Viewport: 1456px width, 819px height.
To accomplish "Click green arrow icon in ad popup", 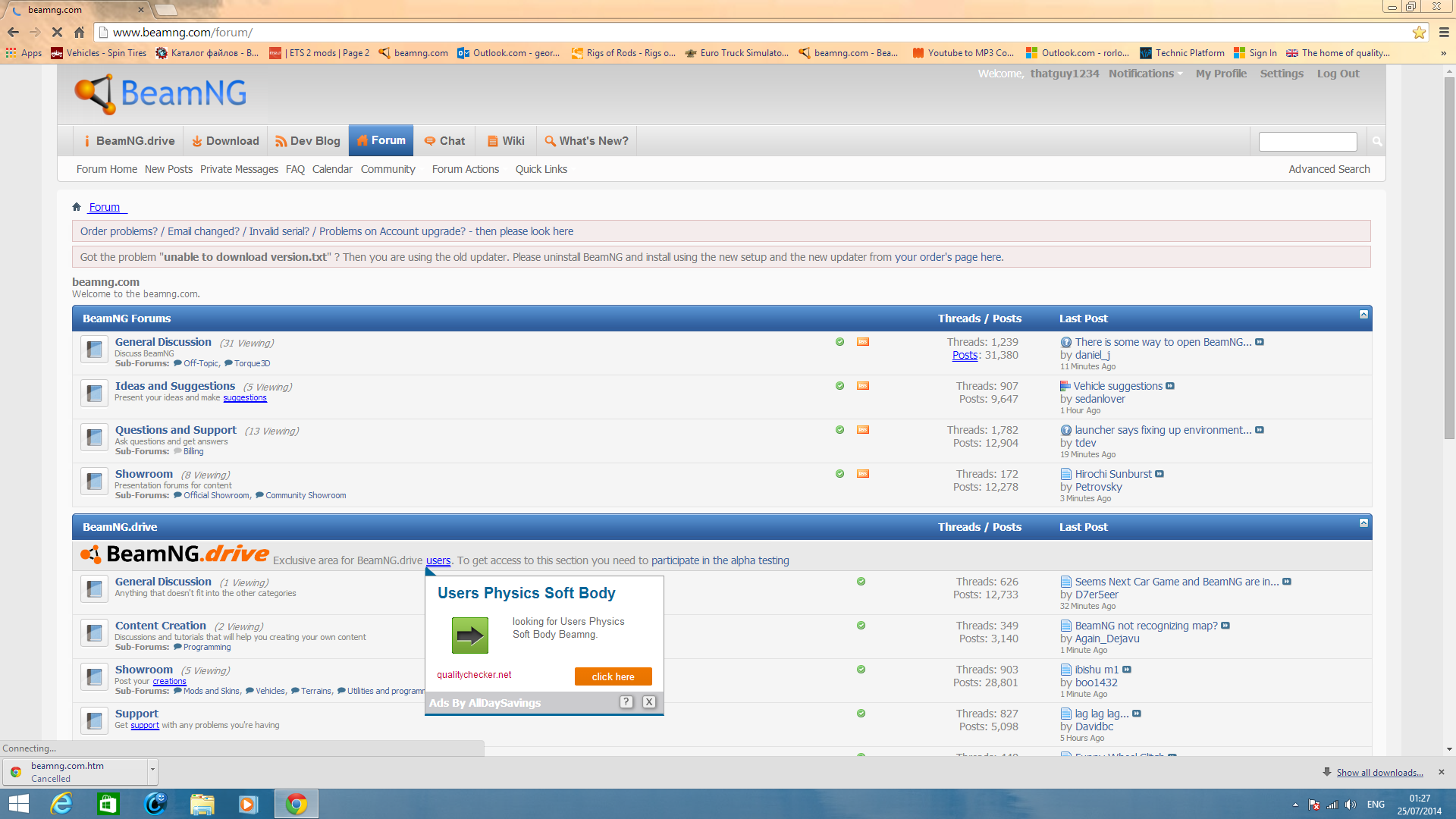I will pos(470,635).
